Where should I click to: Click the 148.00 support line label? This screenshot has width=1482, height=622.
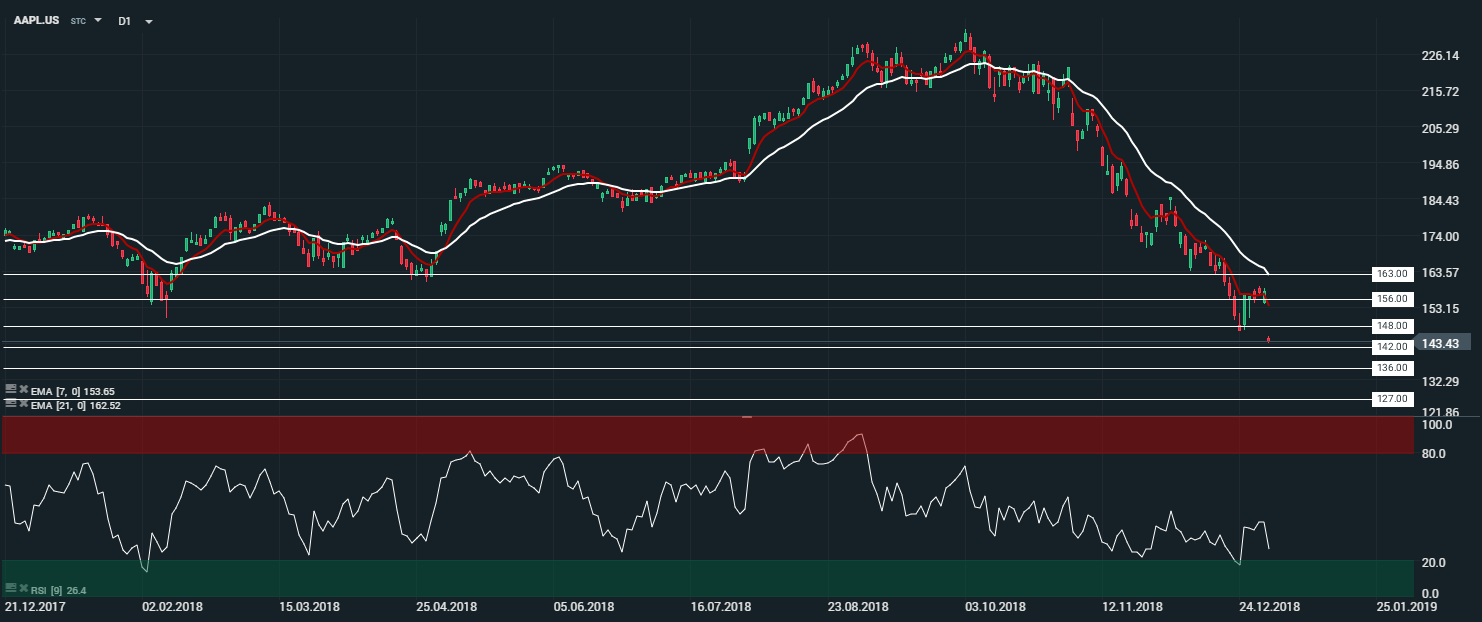coord(1393,326)
